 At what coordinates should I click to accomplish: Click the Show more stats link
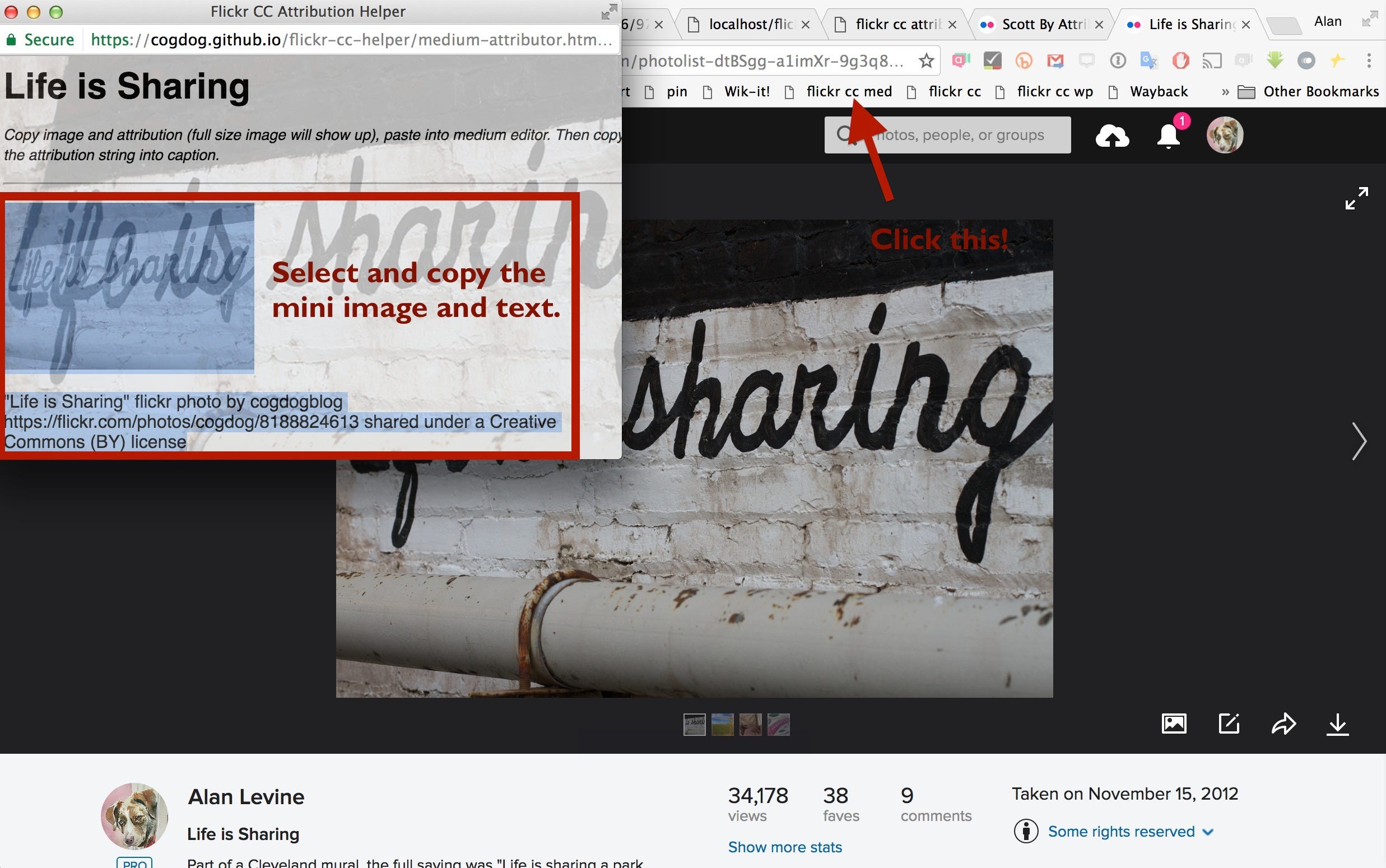[x=784, y=847]
